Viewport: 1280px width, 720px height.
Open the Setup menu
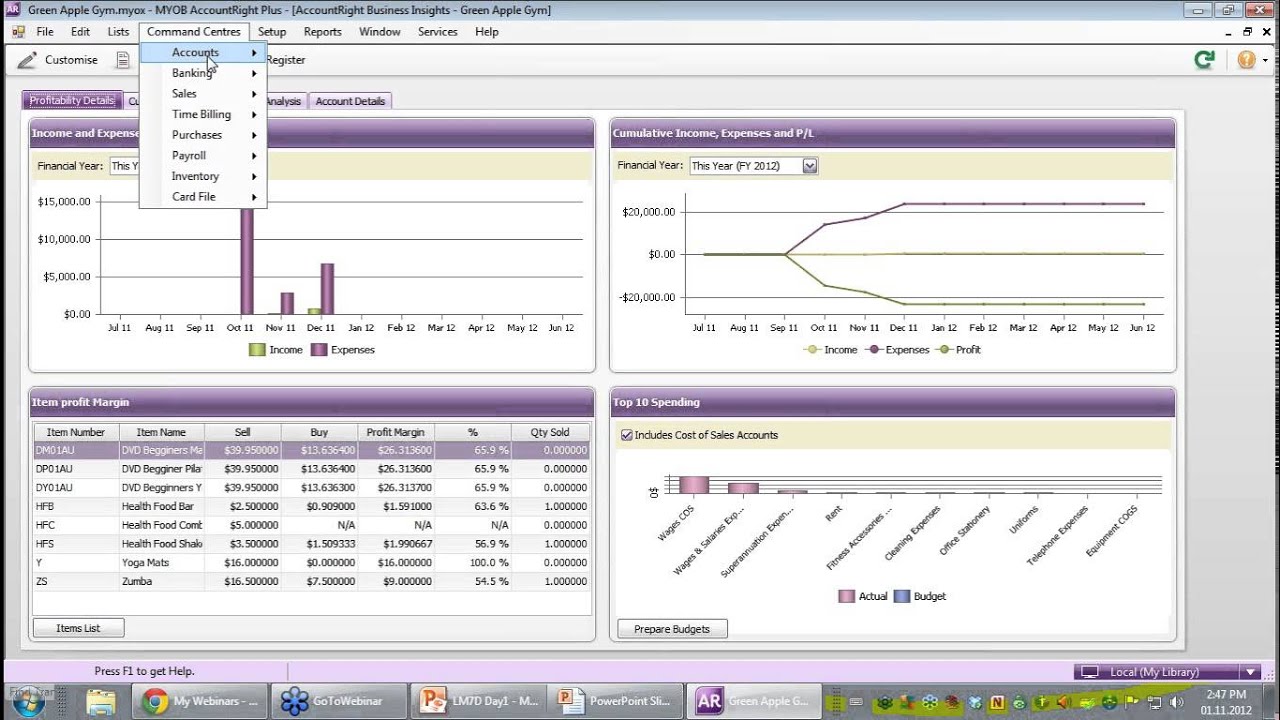coord(272,32)
